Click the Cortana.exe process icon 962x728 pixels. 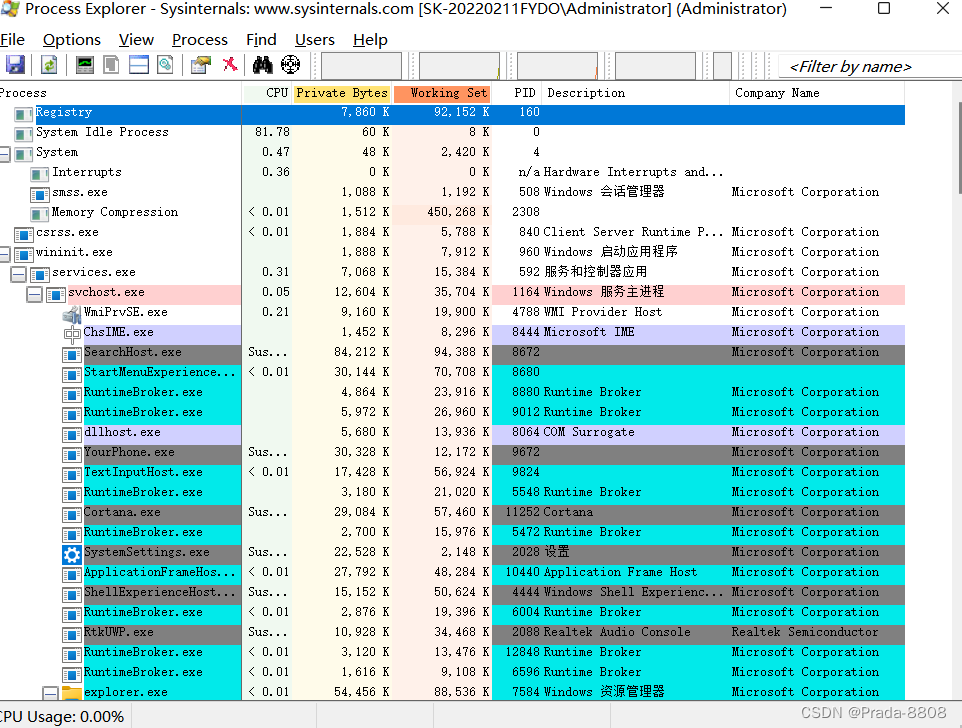[x=72, y=515]
